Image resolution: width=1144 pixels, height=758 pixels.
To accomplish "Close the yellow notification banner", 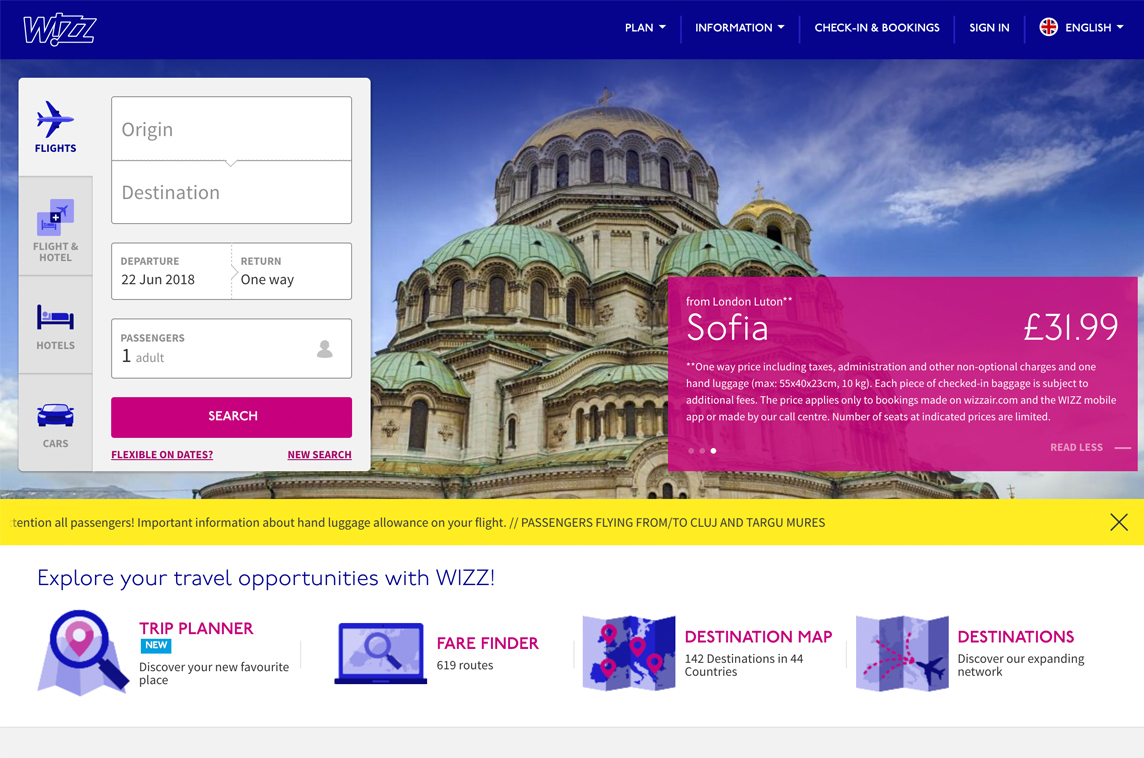I will point(1118,522).
